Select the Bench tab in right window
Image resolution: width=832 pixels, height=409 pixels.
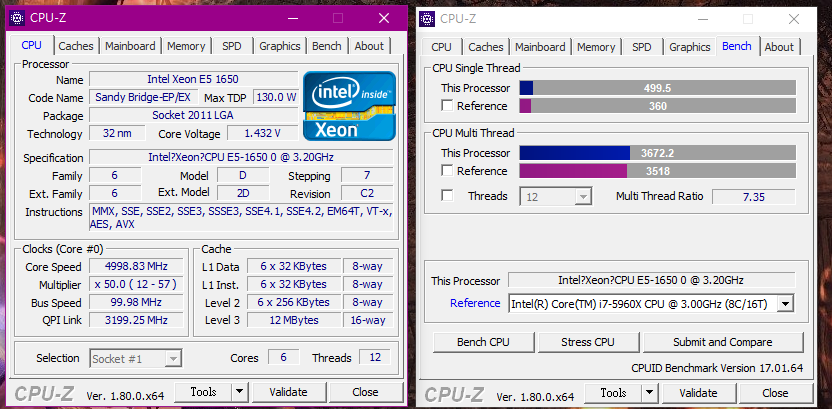coord(737,46)
